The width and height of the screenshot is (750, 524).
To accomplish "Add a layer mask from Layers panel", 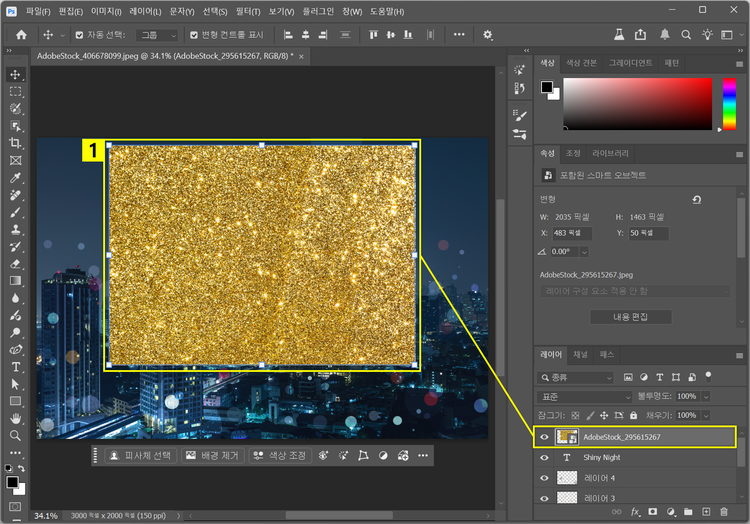I will 652,512.
